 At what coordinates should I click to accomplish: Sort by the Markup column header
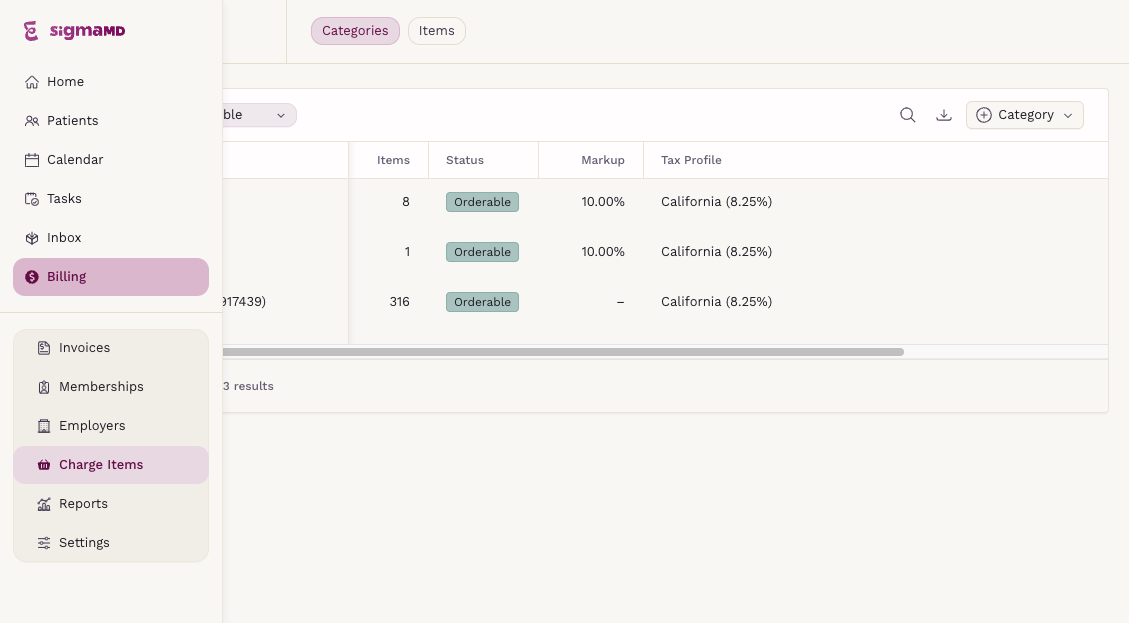(603, 161)
